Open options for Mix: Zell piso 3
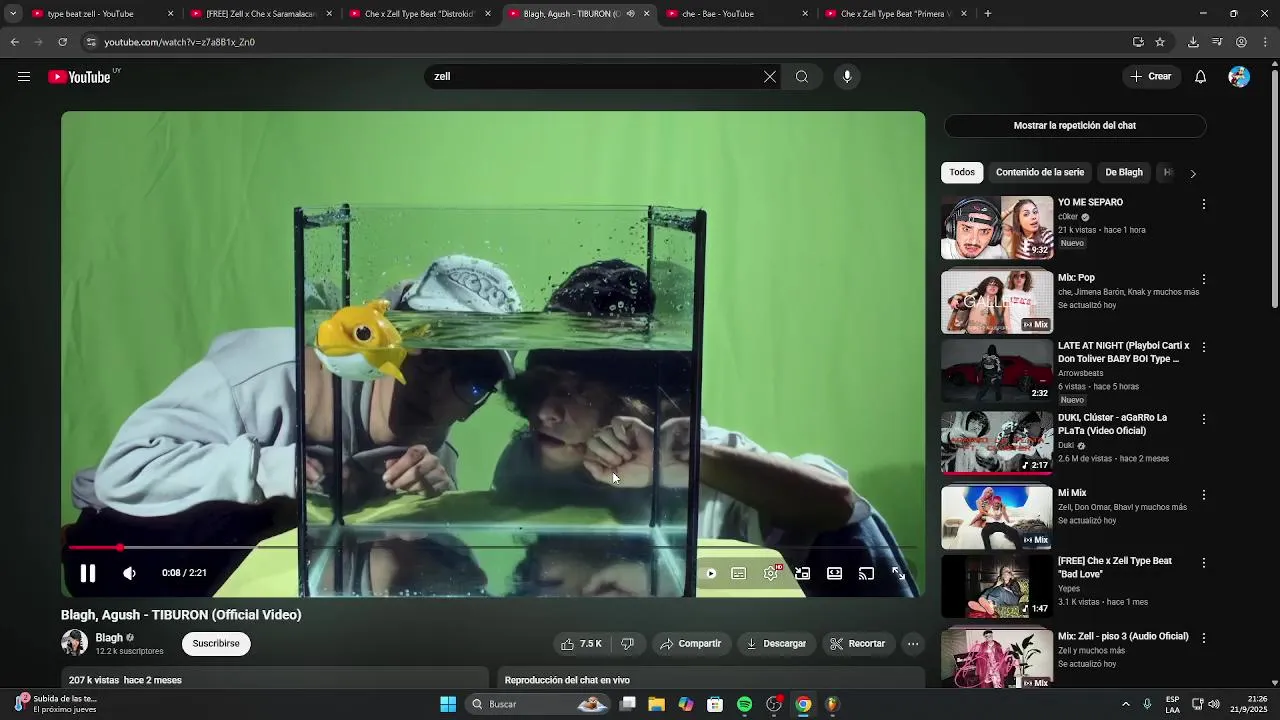The image size is (1280, 720). [1204, 638]
